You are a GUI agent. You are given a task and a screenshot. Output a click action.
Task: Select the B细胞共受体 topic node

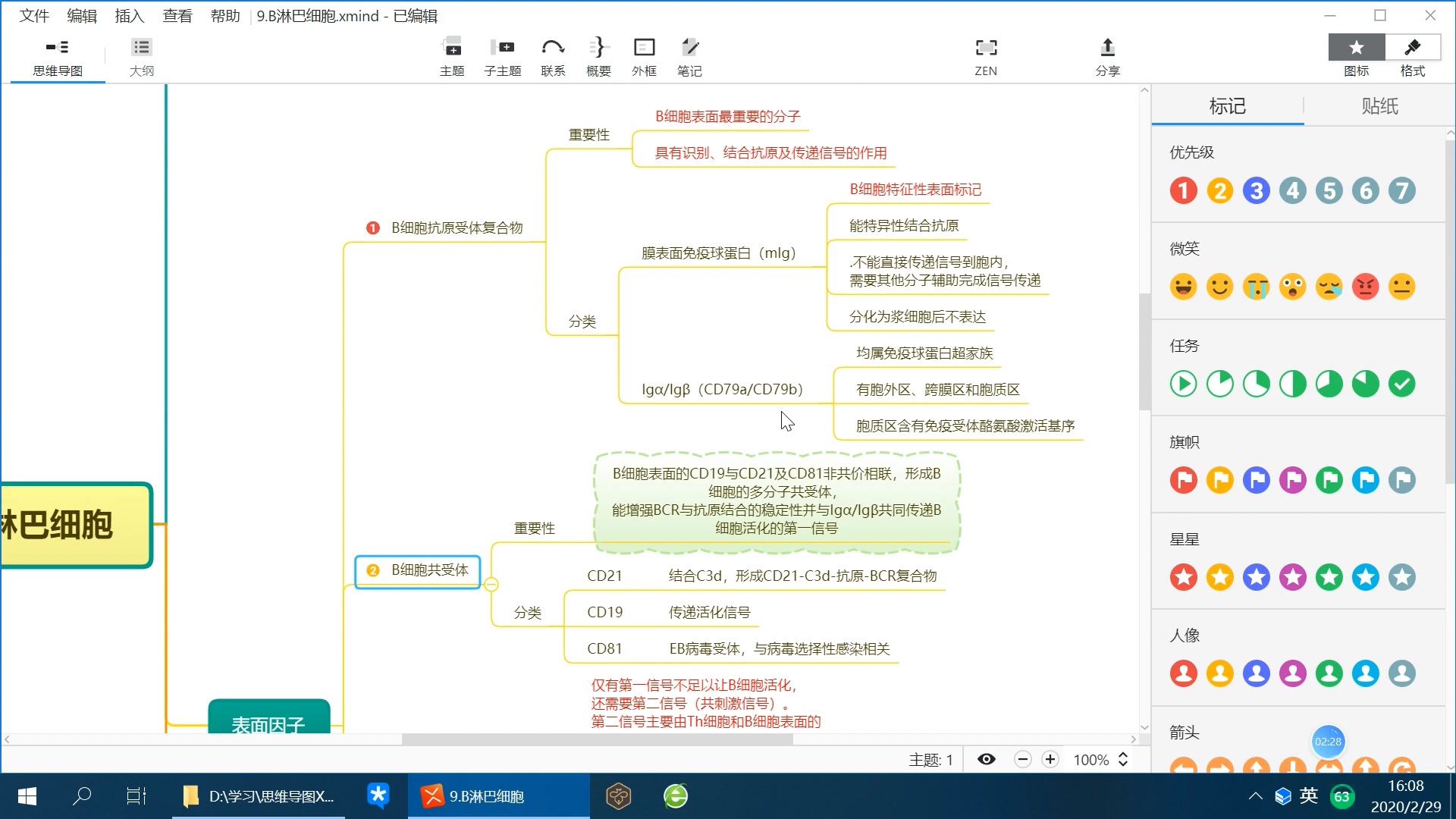[417, 570]
